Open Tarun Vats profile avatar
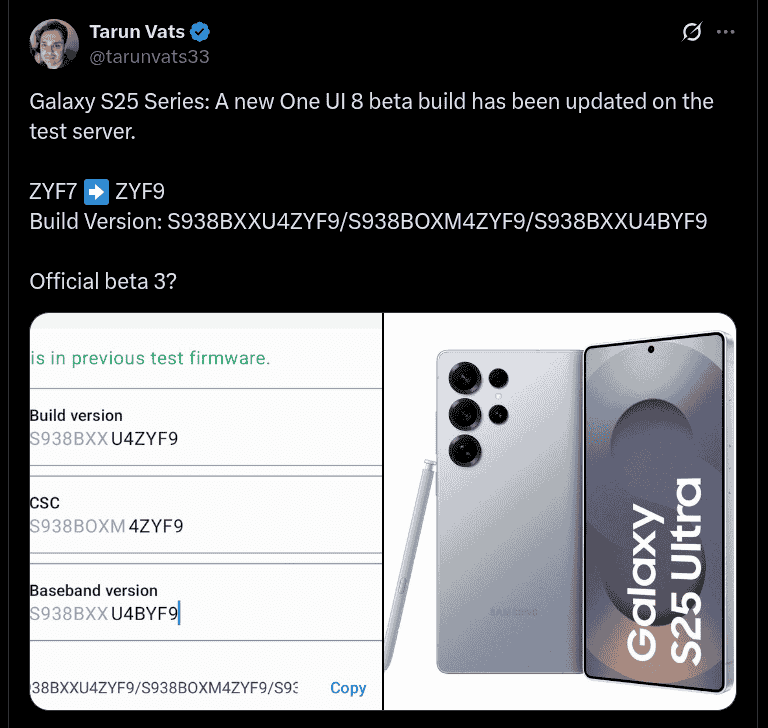Viewport: 768px width, 728px height. pos(54,45)
